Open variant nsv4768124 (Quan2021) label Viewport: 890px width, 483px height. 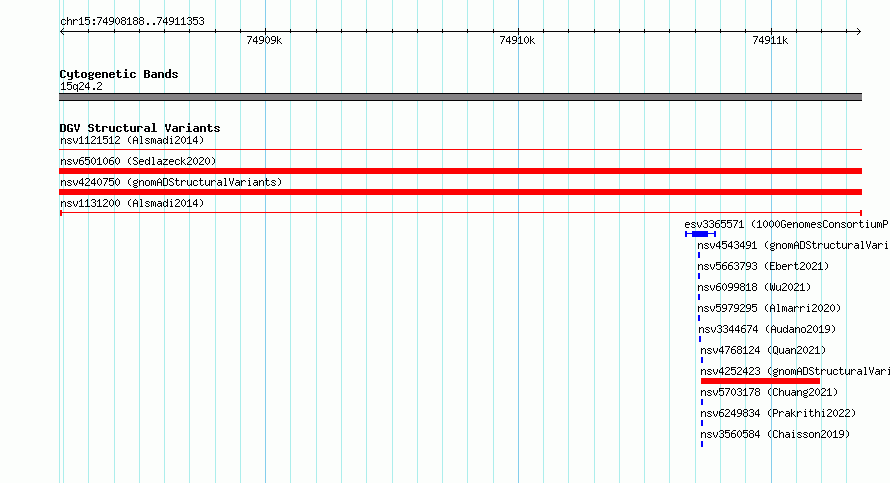pos(763,350)
